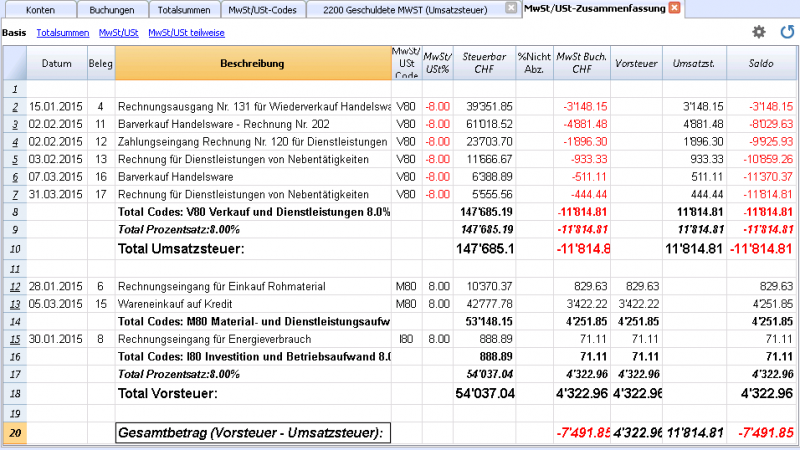Select row header 20
The height and width of the screenshot is (450, 800).
15,433
